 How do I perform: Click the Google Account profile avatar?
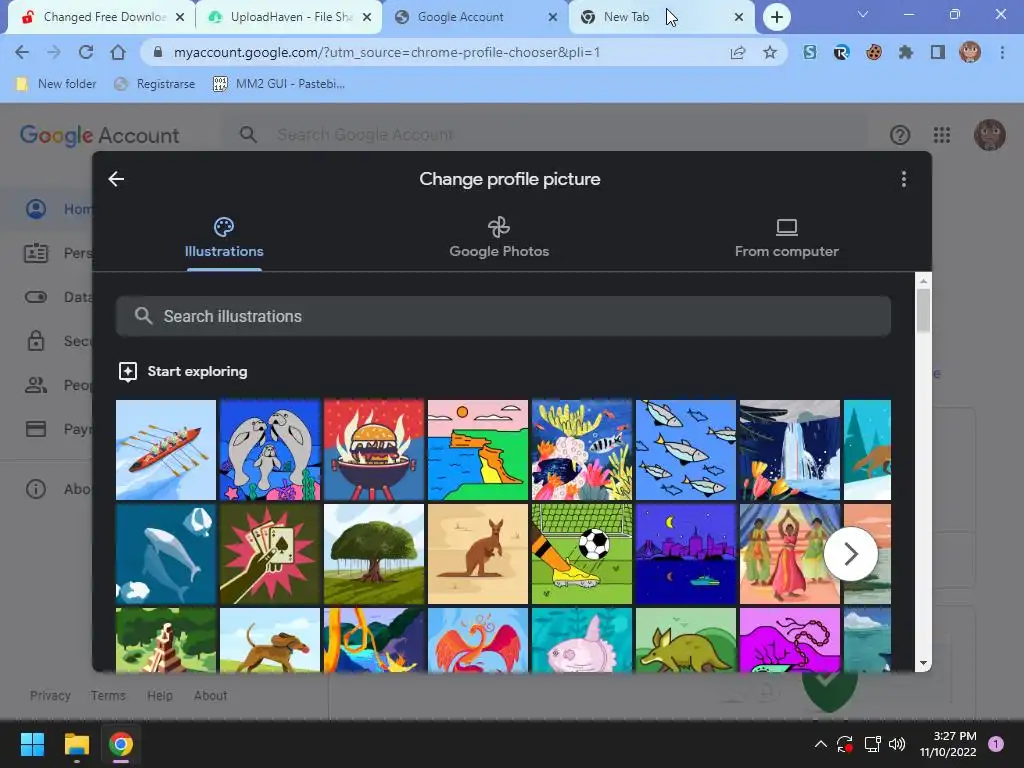[x=989, y=135]
